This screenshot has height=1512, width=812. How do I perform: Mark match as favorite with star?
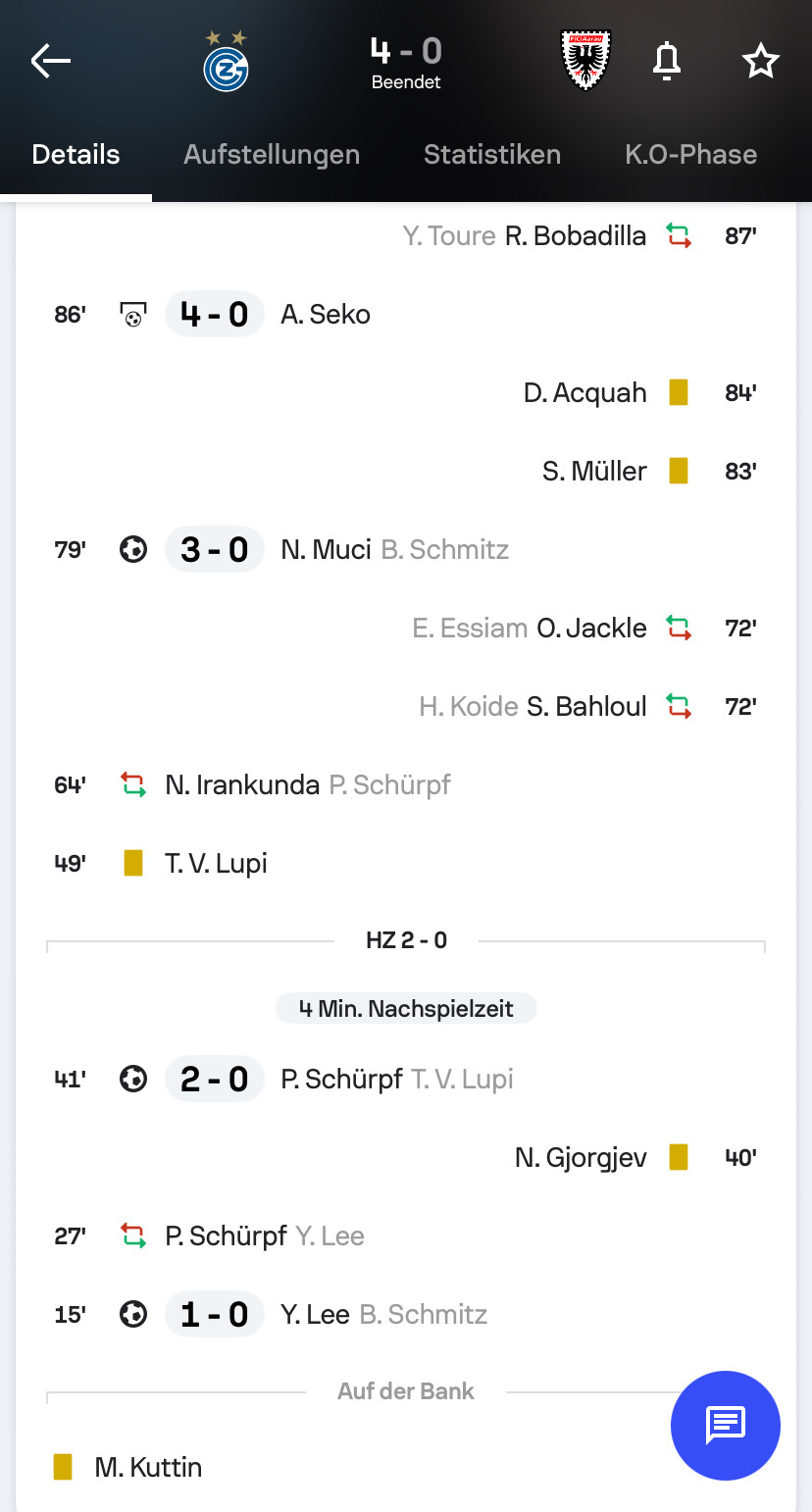click(x=760, y=62)
